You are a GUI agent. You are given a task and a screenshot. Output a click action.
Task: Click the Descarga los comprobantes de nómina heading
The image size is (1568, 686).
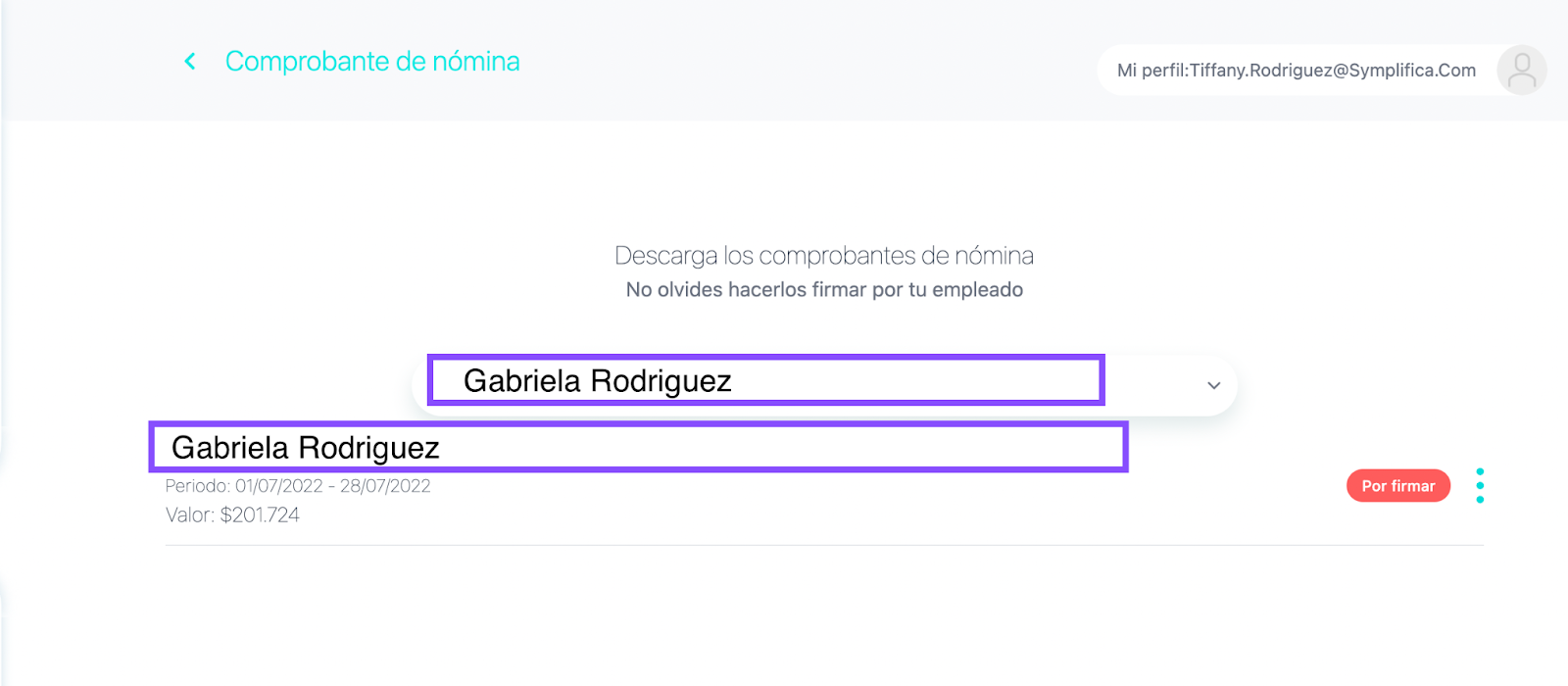click(824, 256)
